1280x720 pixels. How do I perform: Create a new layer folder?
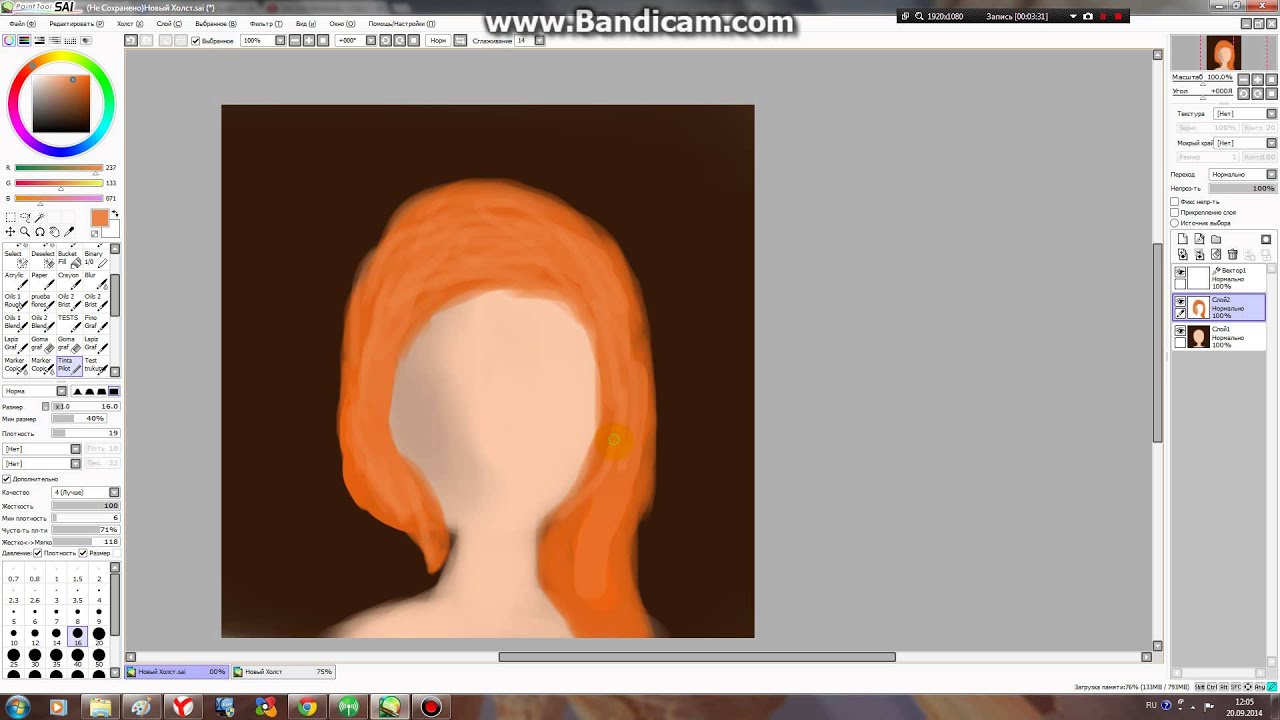[x=1216, y=239]
